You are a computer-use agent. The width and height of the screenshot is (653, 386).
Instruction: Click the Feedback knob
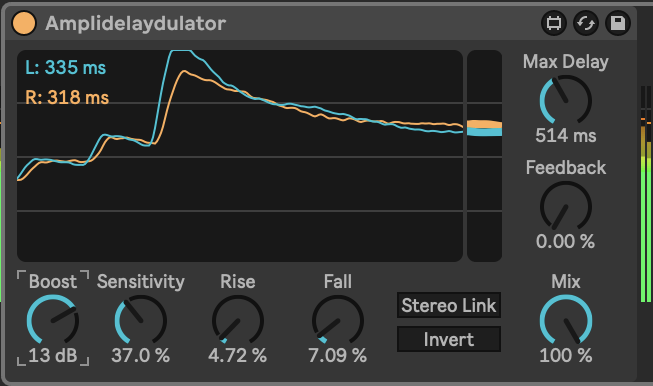[x=566, y=207]
